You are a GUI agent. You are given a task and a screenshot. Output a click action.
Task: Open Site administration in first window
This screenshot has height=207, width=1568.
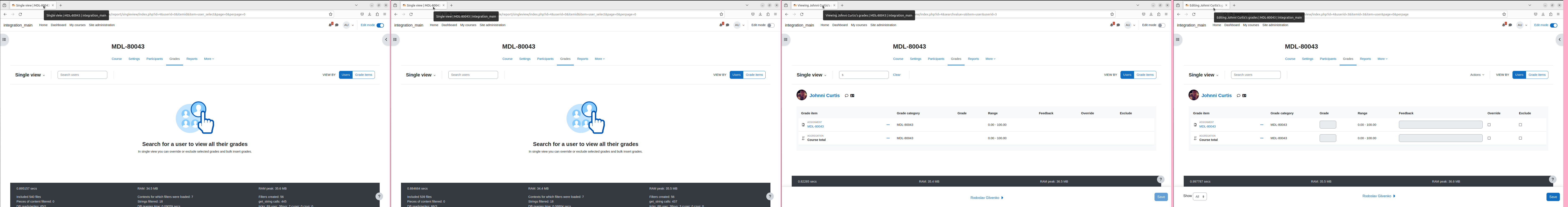click(102, 25)
